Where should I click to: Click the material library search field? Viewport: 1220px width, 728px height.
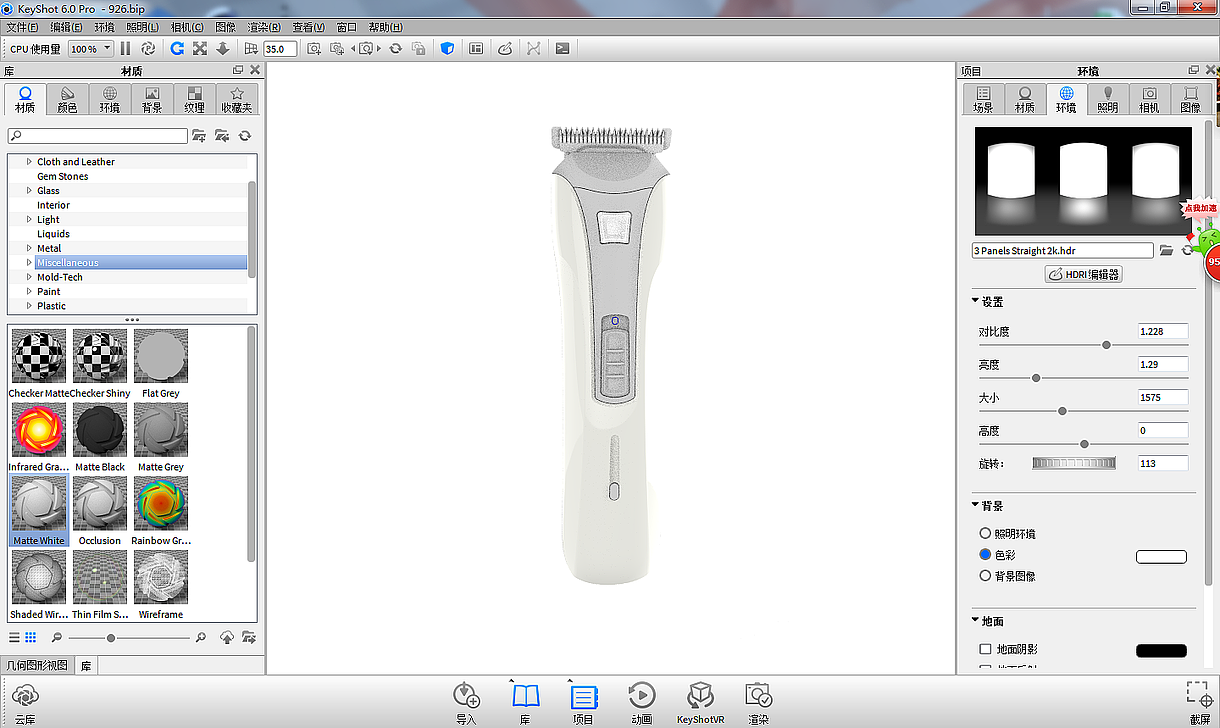[98, 136]
